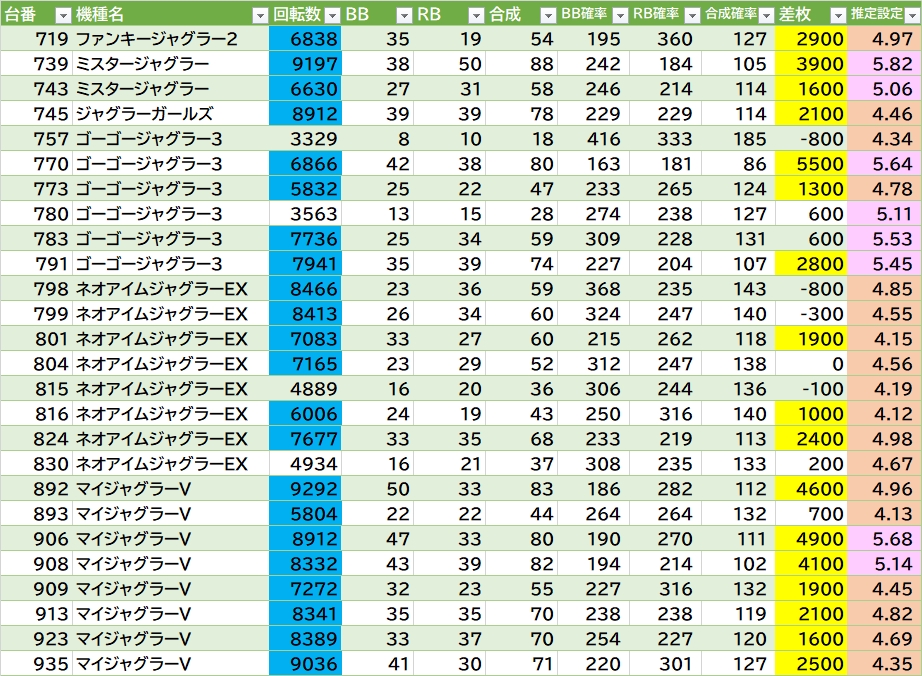The height and width of the screenshot is (676, 922).
Task: Select machine number 935 cell
Action: click(36, 664)
